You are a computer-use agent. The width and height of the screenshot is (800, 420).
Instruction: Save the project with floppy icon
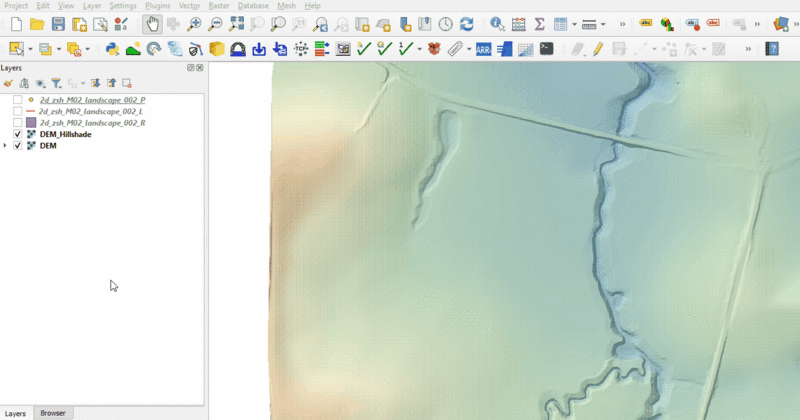58,24
